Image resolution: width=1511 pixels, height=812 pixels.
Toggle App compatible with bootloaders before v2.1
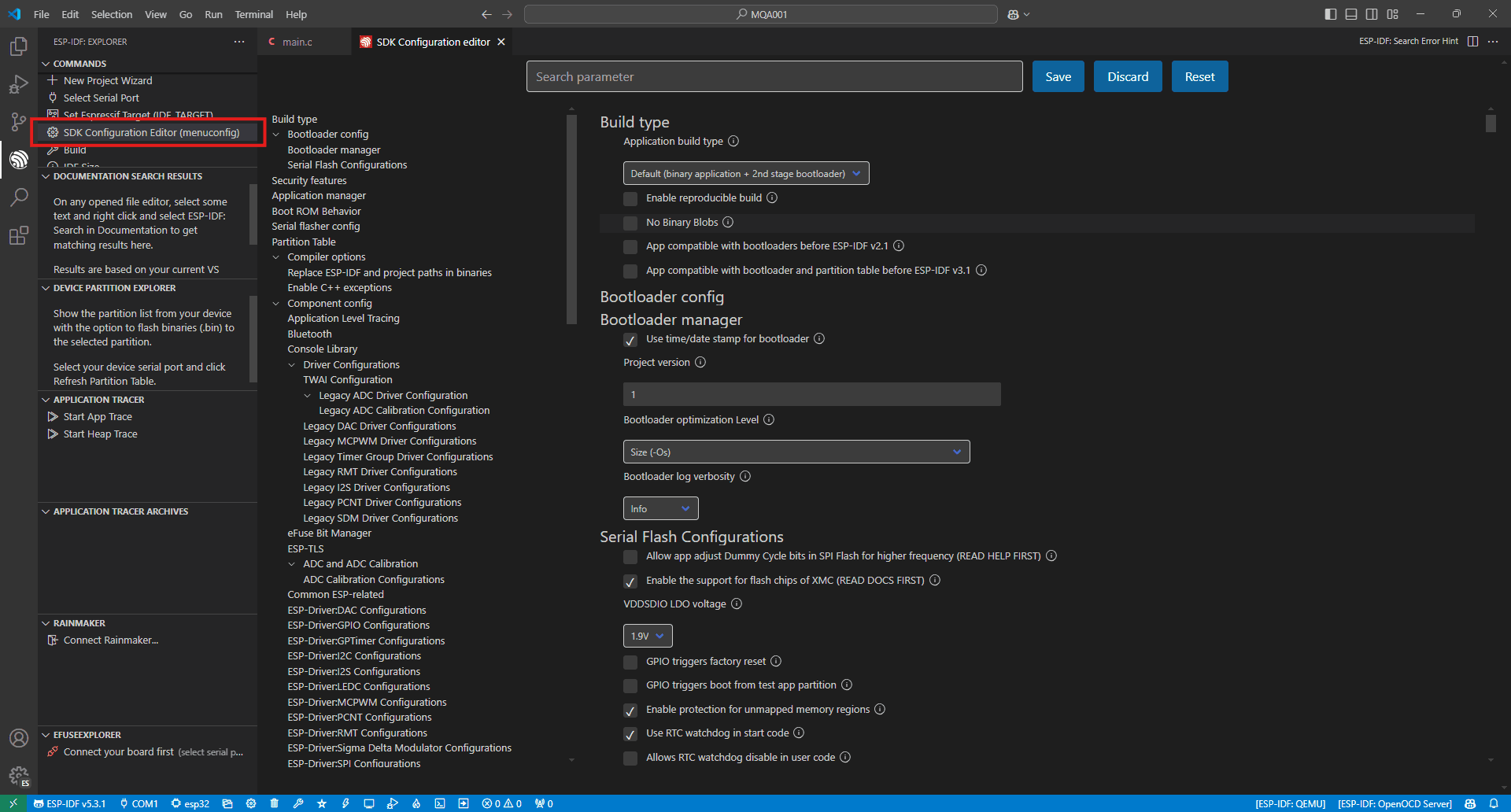pos(630,247)
